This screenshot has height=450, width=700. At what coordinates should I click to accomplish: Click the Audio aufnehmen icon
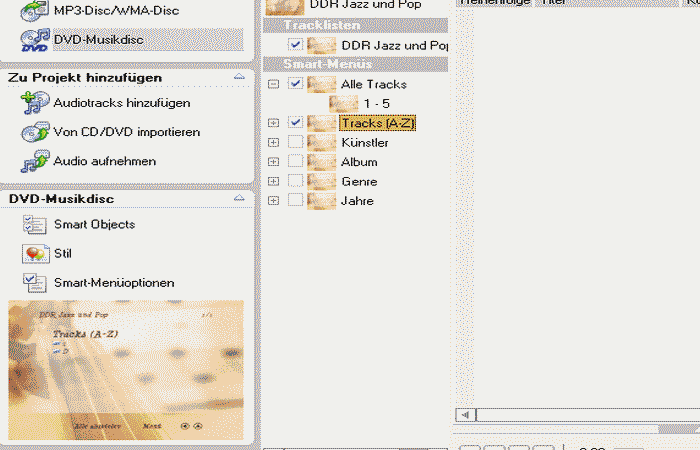[35, 161]
